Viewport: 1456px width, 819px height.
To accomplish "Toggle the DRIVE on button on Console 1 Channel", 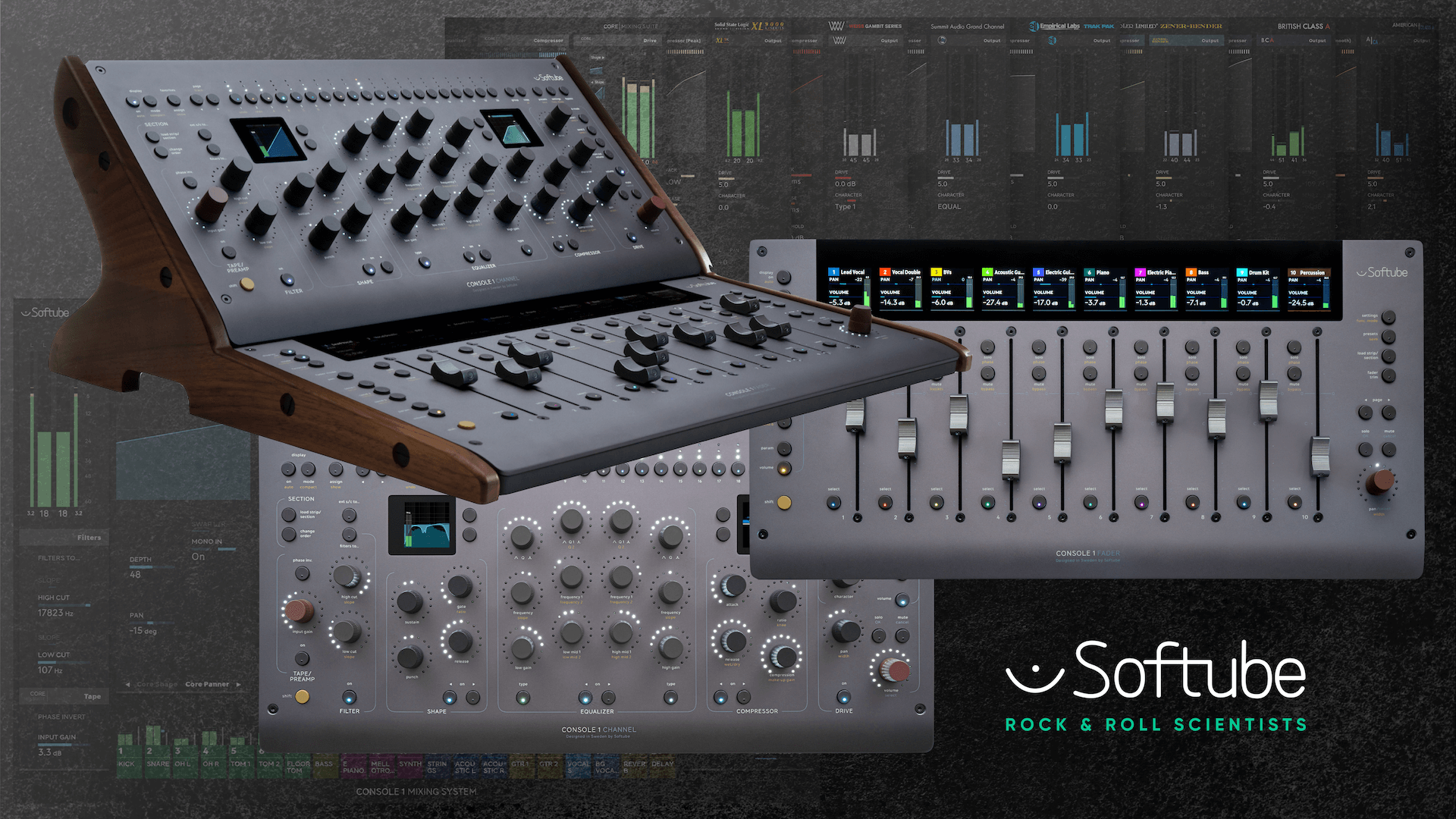I will click(x=843, y=696).
